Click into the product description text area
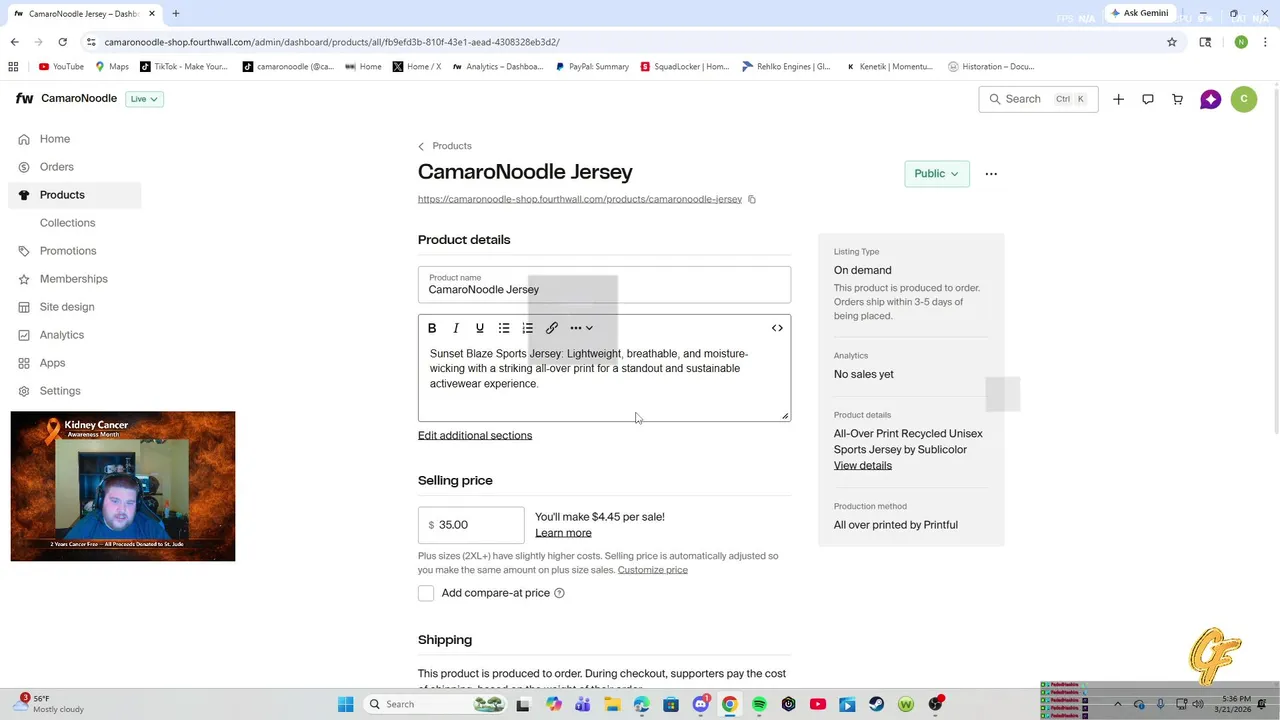This screenshot has height=720, width=1280. point(604,380)
